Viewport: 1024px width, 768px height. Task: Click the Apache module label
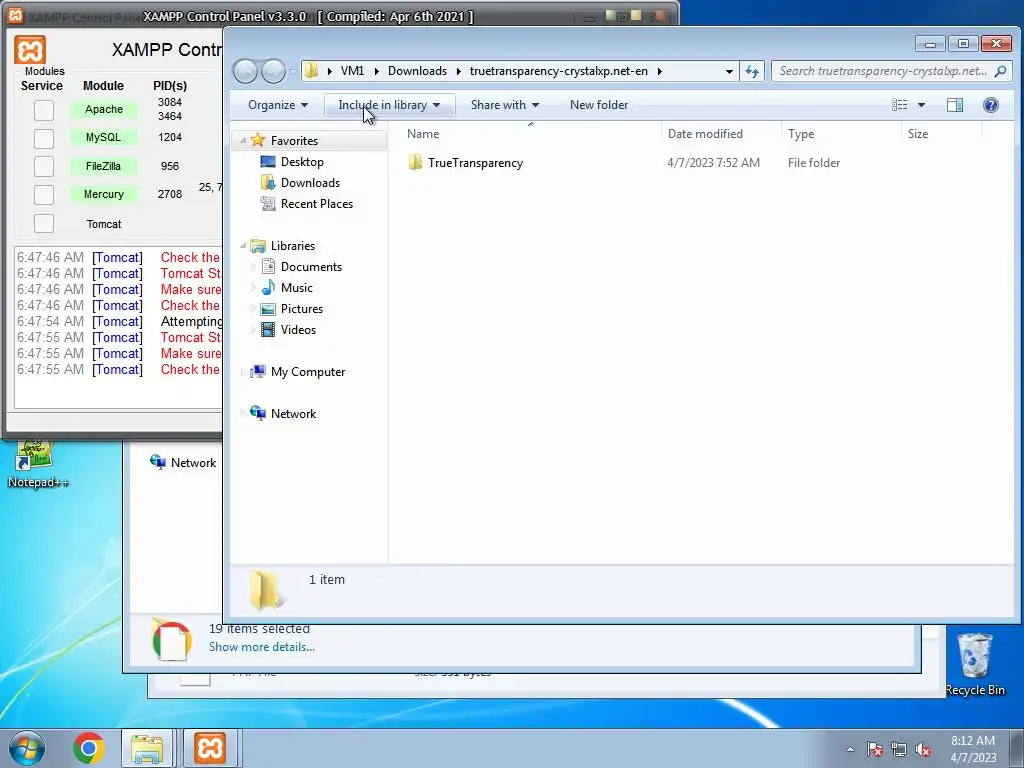[104, 109]
